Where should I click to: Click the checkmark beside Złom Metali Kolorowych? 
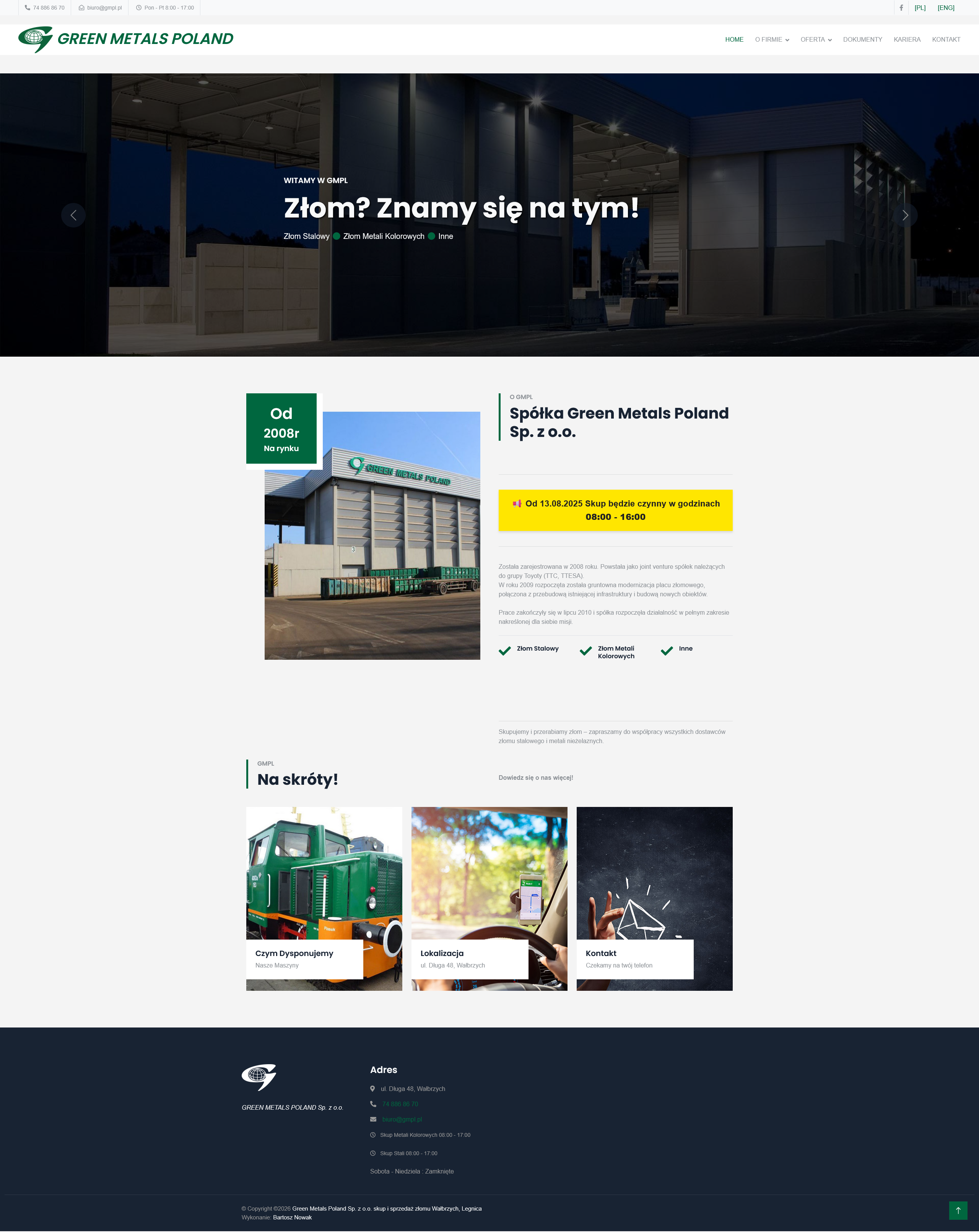click(585, 651)
